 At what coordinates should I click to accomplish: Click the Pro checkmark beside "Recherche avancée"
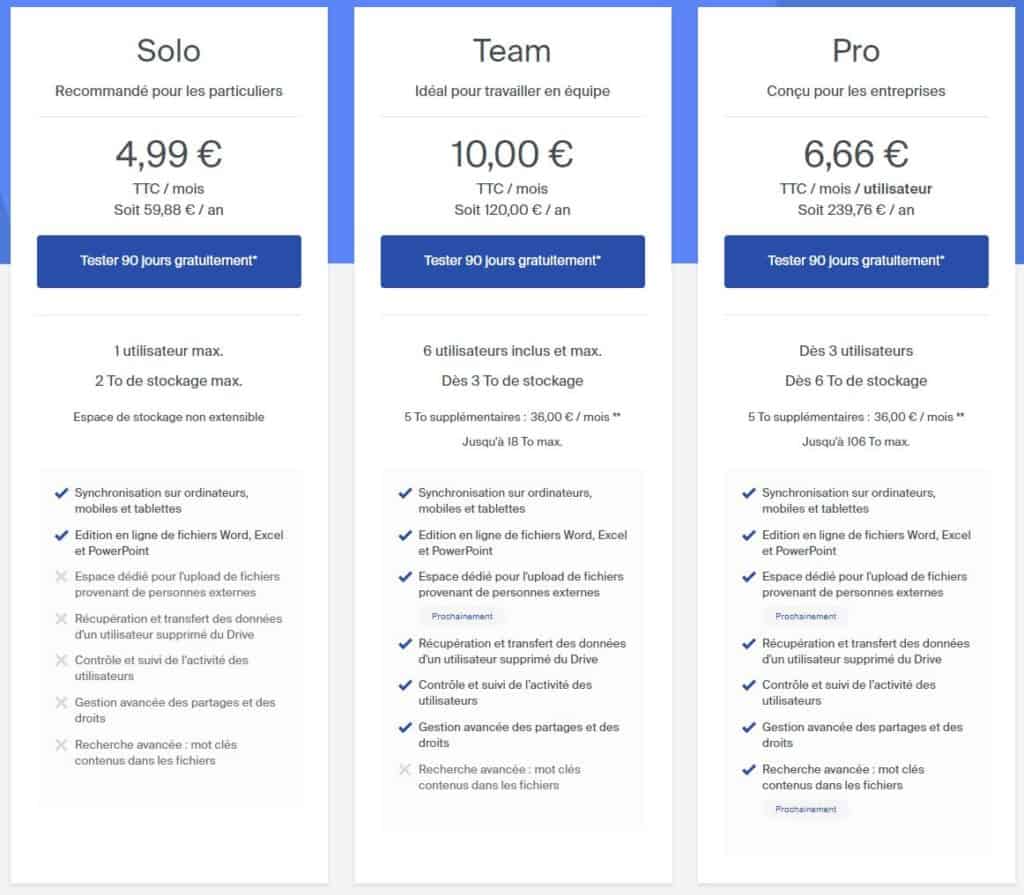point(749,770)
